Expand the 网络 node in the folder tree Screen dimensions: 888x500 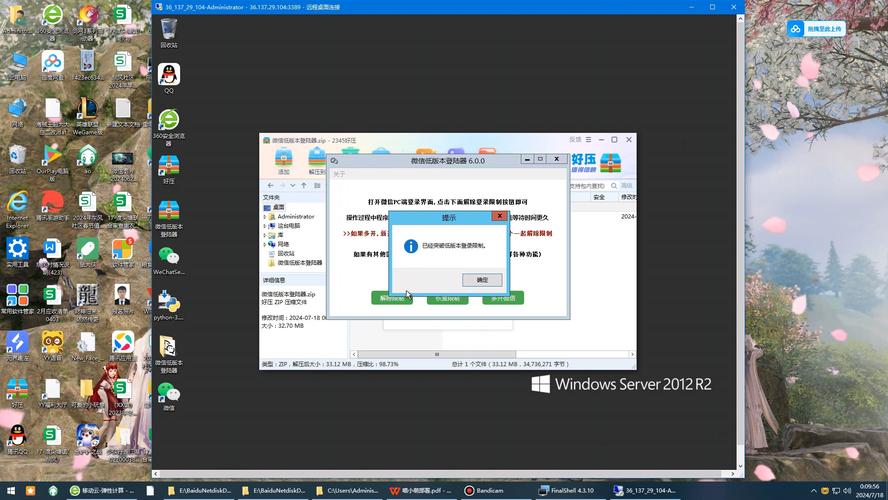[264, 244]
